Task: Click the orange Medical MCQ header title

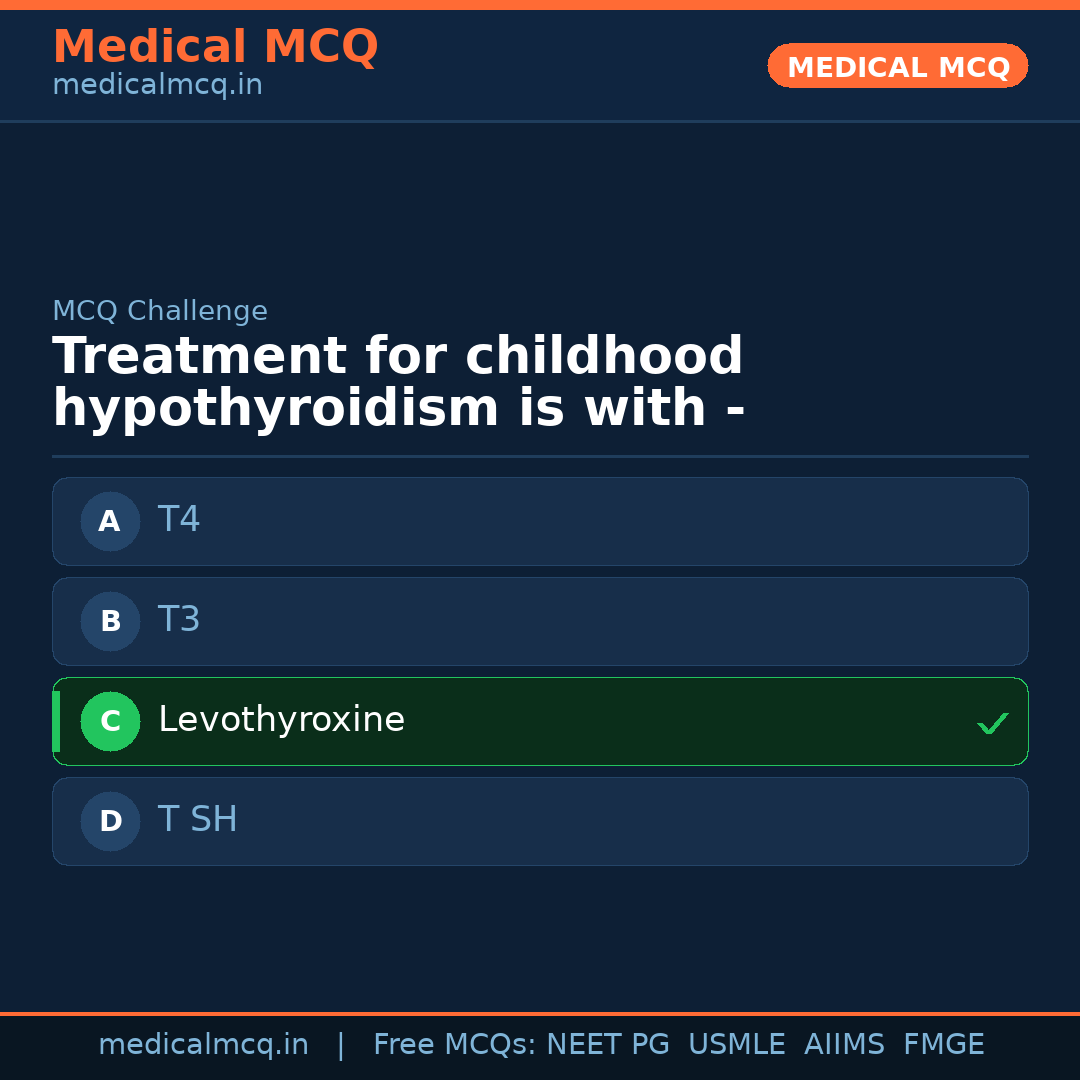Action: click(x=215, y=47)
